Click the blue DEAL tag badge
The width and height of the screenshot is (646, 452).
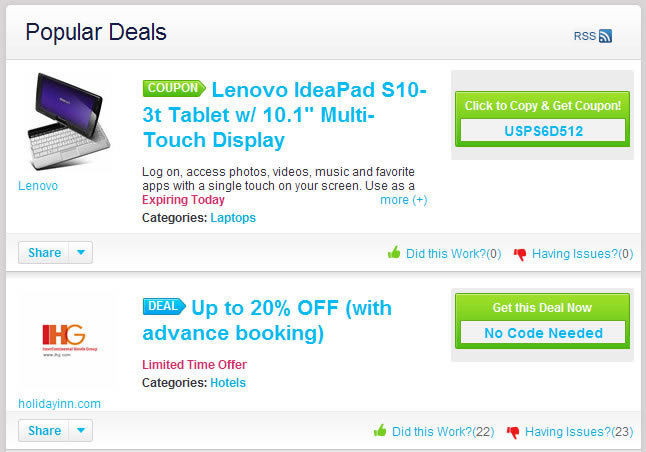[164, 305]
